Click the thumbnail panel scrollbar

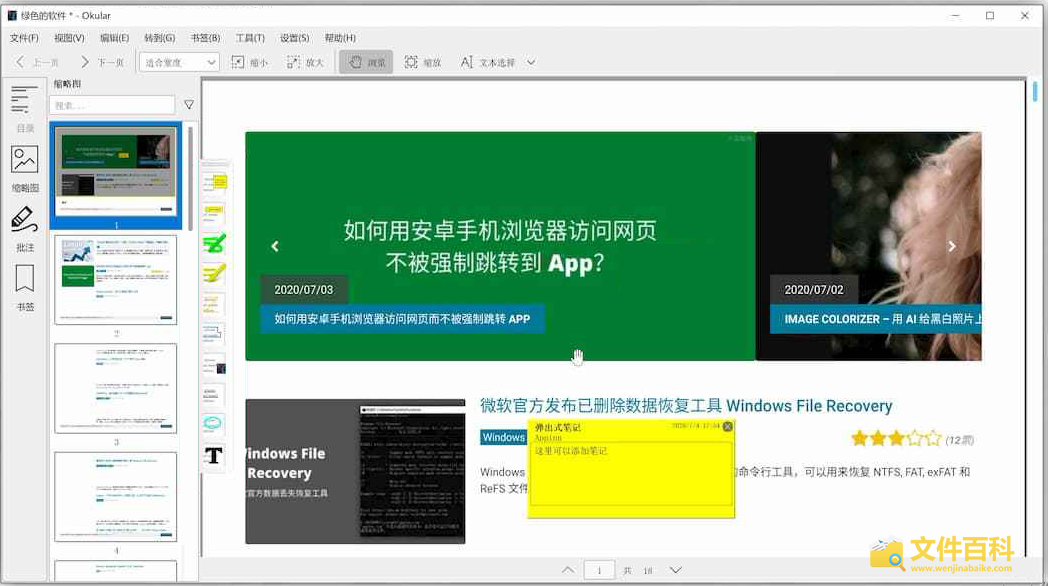pyautogui.click(x=190, y=177)
